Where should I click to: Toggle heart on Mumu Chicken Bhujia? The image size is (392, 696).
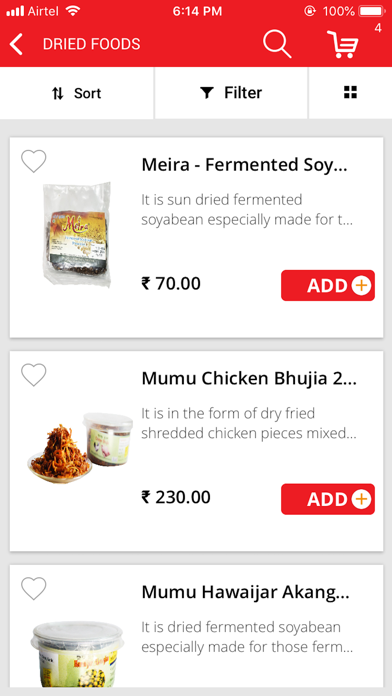point(34,375)
